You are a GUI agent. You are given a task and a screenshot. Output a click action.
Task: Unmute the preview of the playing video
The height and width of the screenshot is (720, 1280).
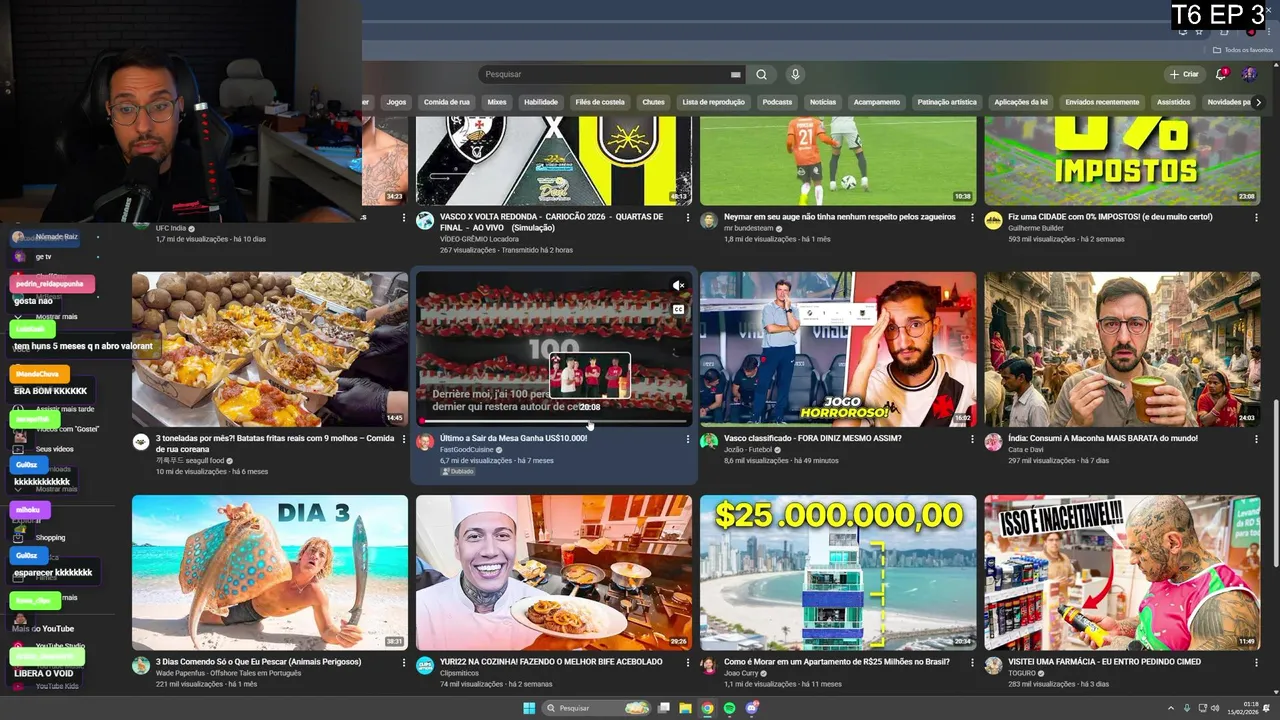coord(678,286)
